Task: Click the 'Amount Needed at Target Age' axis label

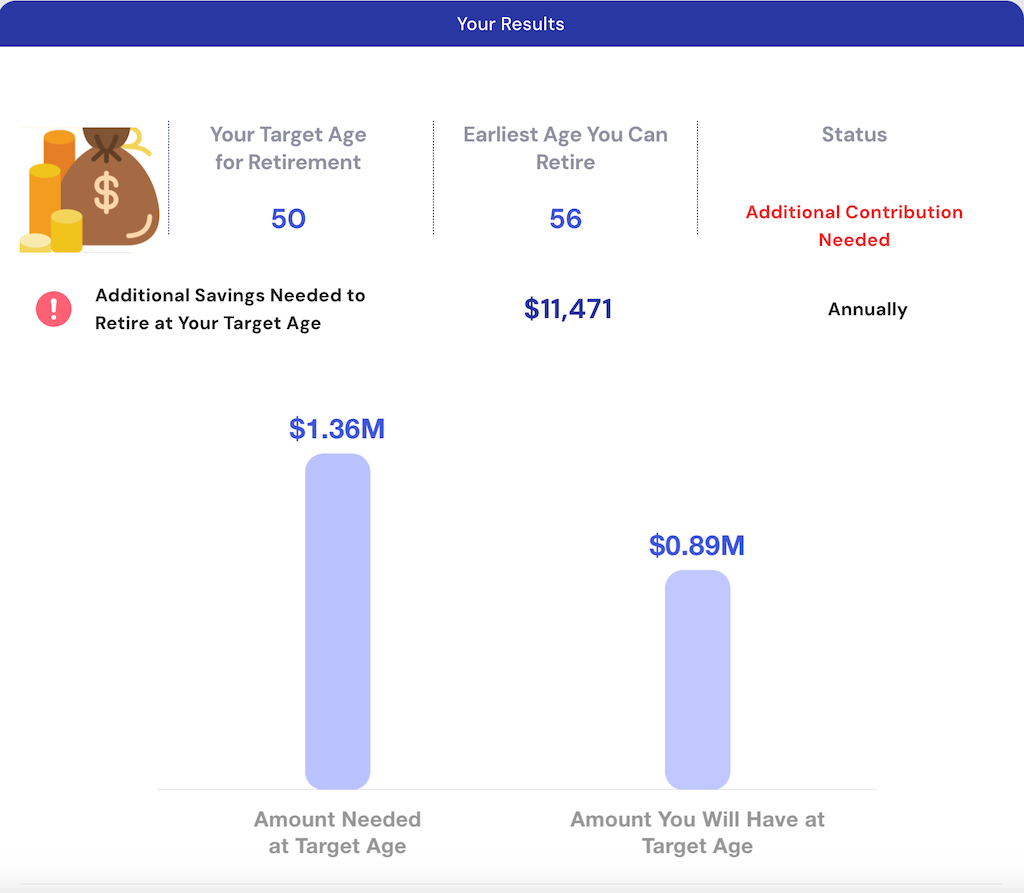Action: 337,832
